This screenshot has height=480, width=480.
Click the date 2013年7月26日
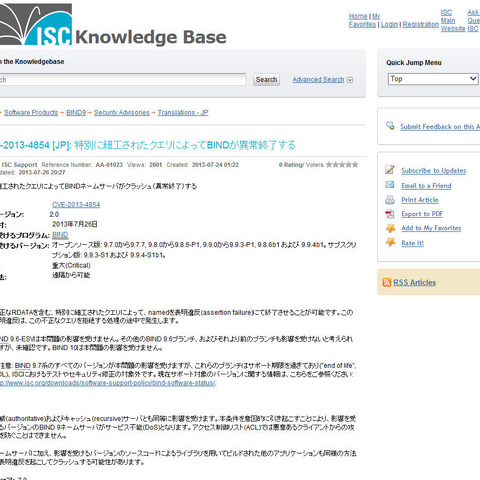click(75, 224)
